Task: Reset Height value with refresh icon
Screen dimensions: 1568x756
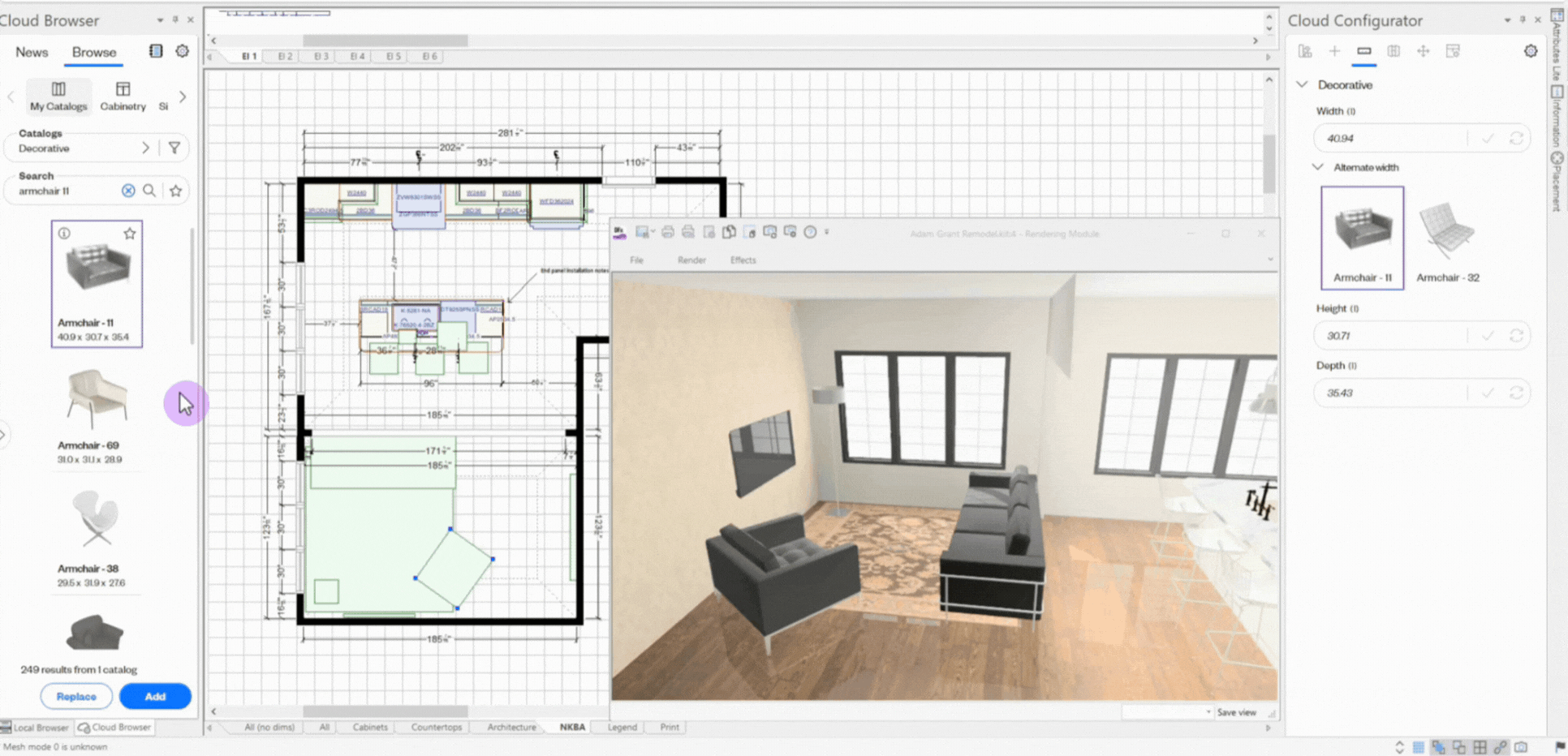Action: (1516, 336)
